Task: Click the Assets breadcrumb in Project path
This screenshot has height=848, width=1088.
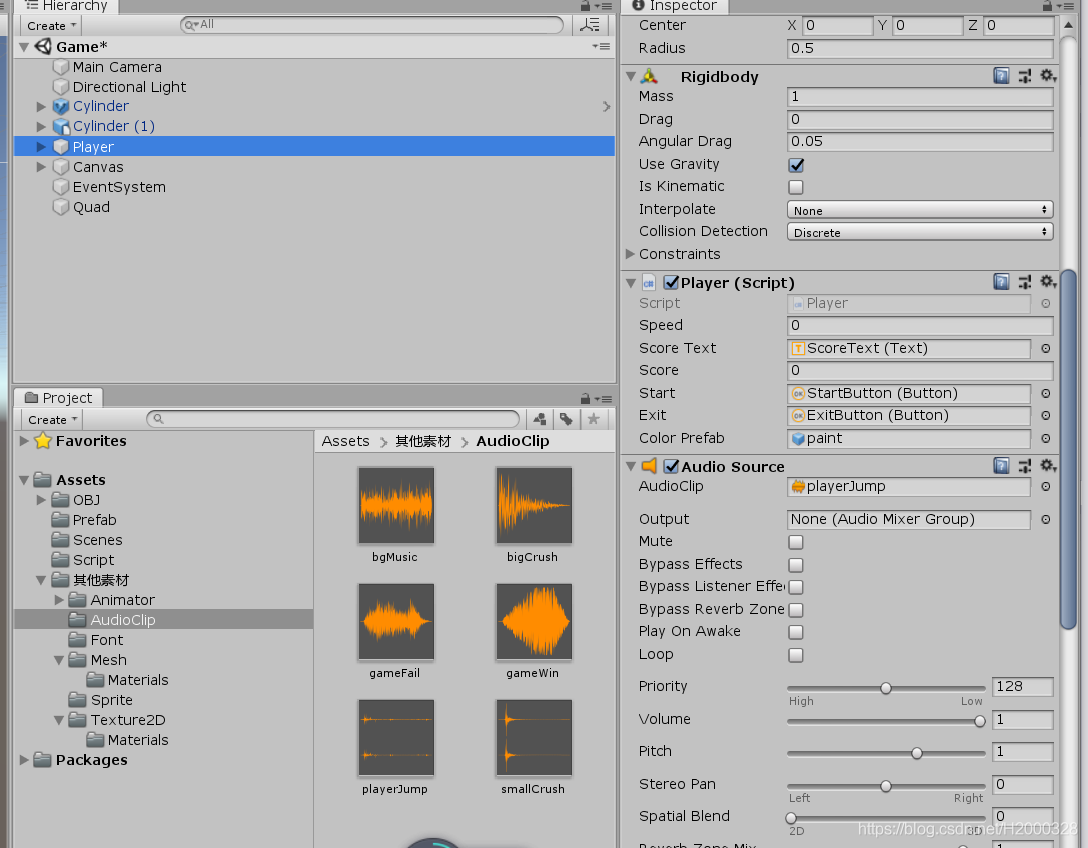Action: point(346,441)
